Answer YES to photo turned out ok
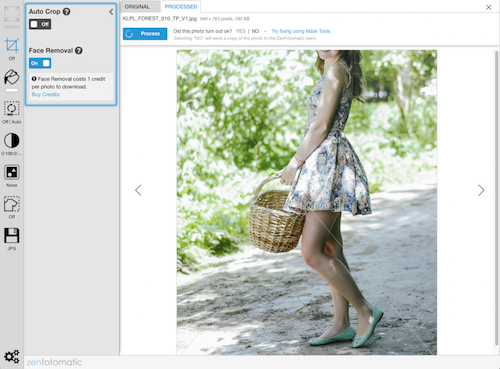 coord(240,31)
